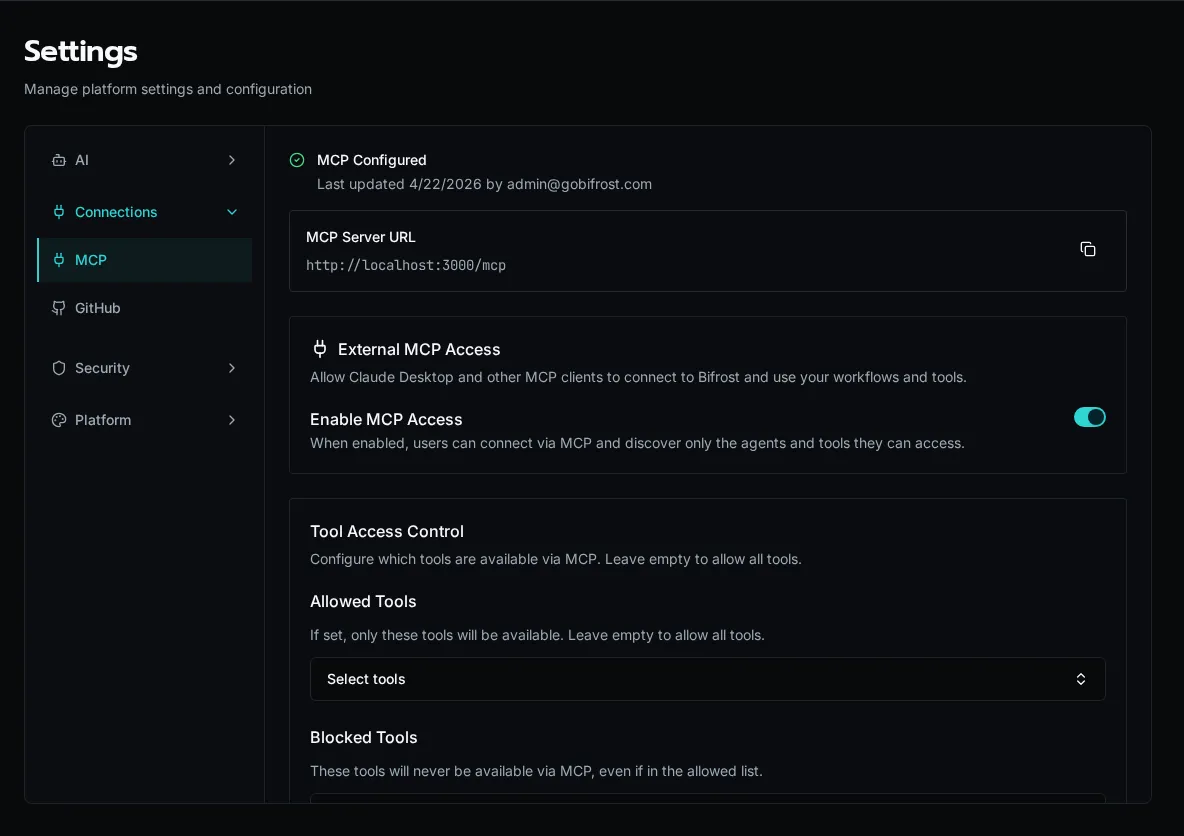Click 'If set, only these tools' help text
The height and width of the screenshot is (836, 1184).
(x=537, y=635)
